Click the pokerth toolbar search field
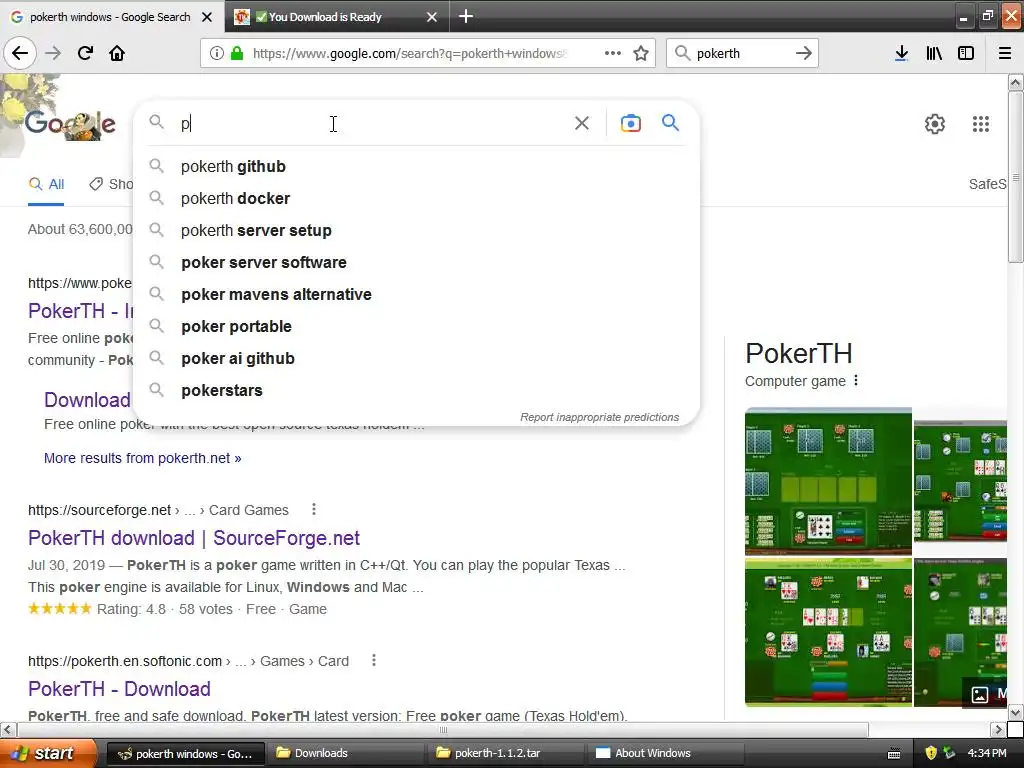 [x=741, y=53]
